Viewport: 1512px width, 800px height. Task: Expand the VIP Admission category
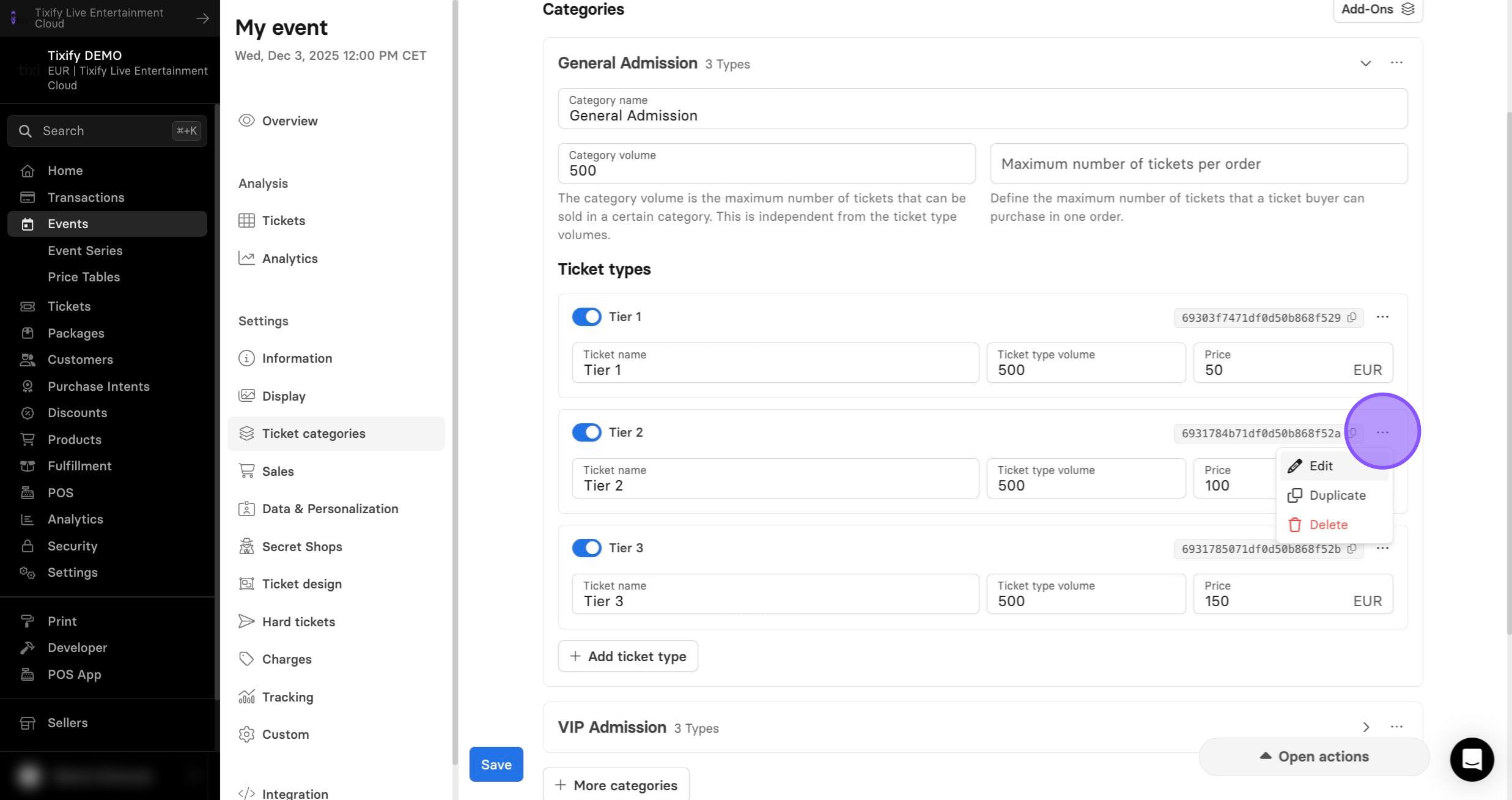(x=1366, y=727)
